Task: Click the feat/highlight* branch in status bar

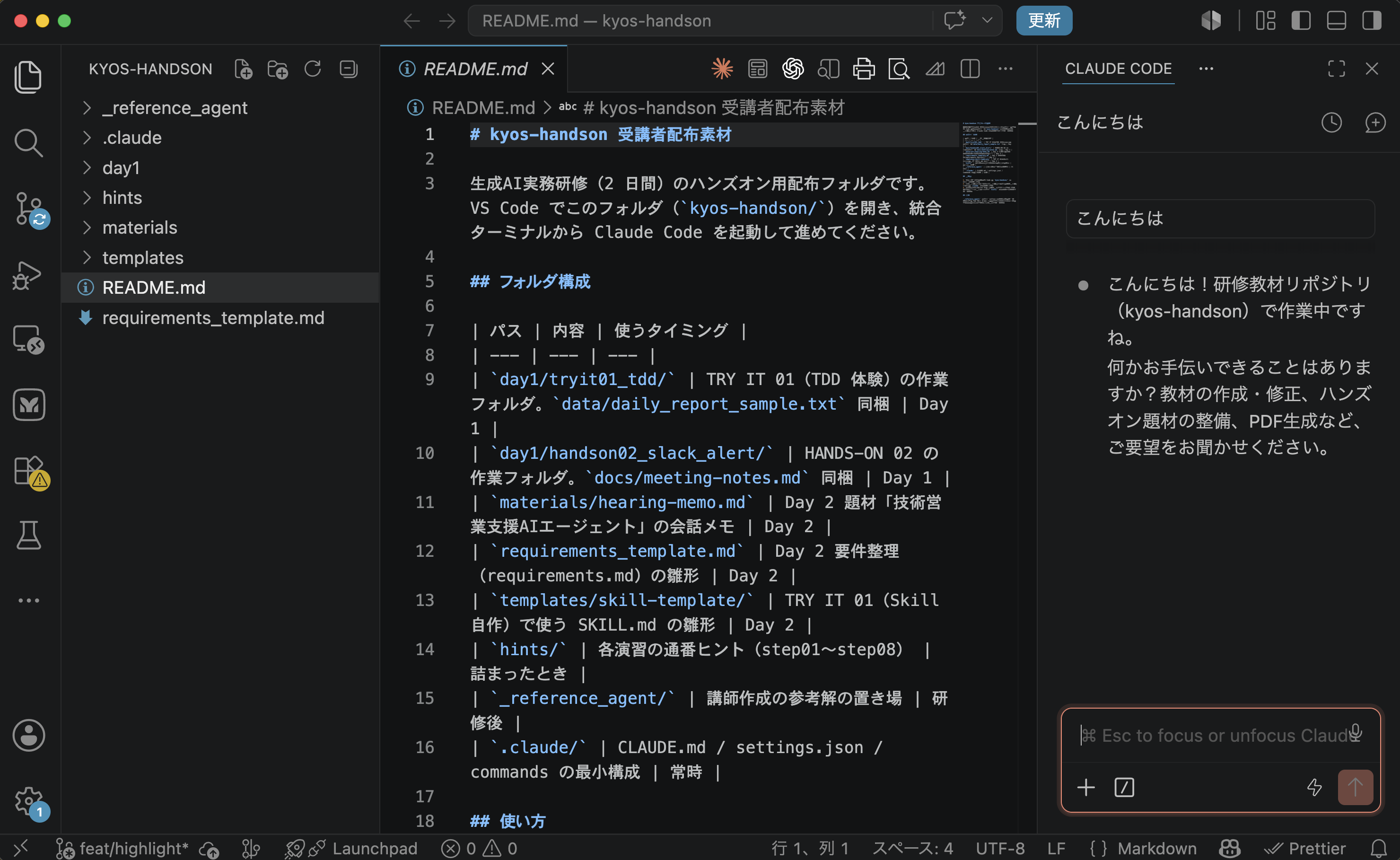Action: (122, 848)
